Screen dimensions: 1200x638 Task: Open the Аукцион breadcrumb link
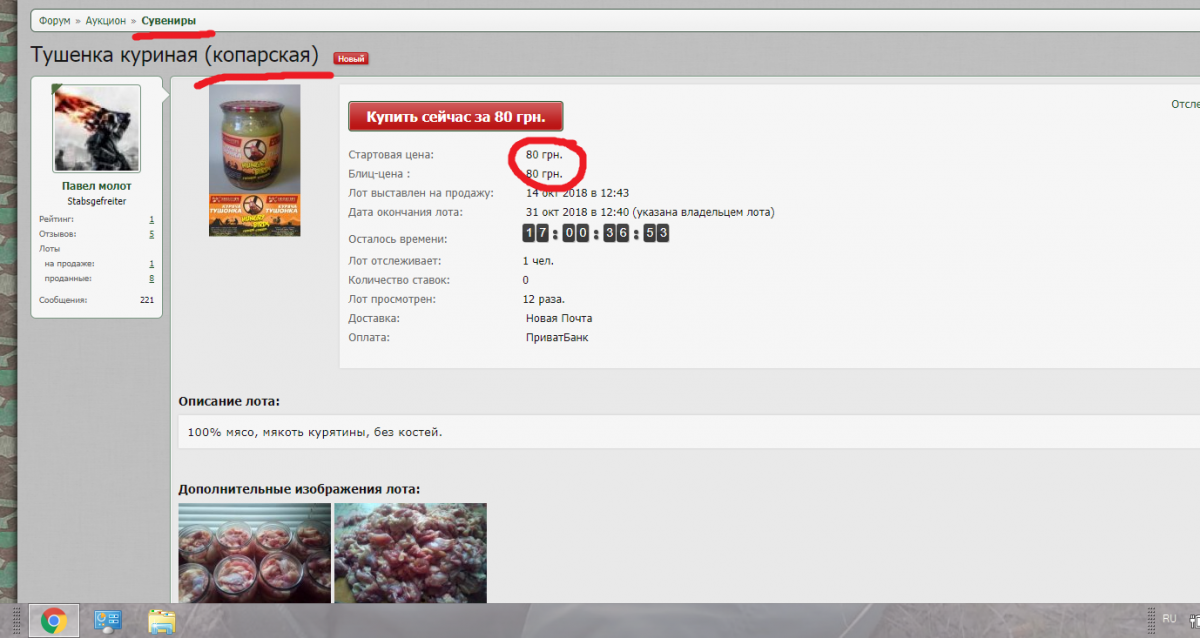point(106,21)
